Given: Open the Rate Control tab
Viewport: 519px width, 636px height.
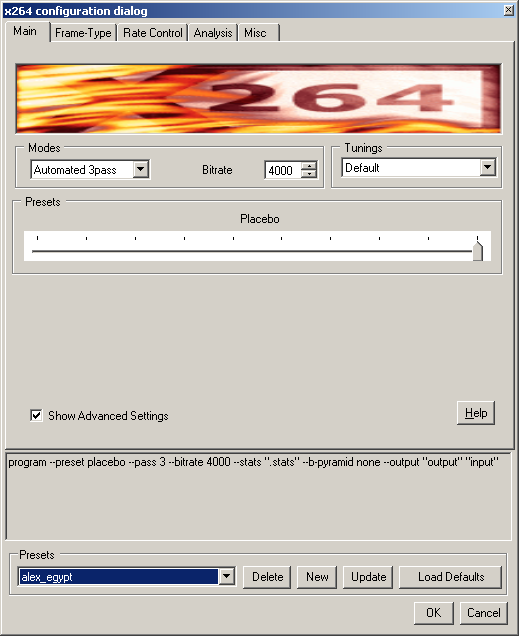Looking at the screenshot, I should point(153,33).
